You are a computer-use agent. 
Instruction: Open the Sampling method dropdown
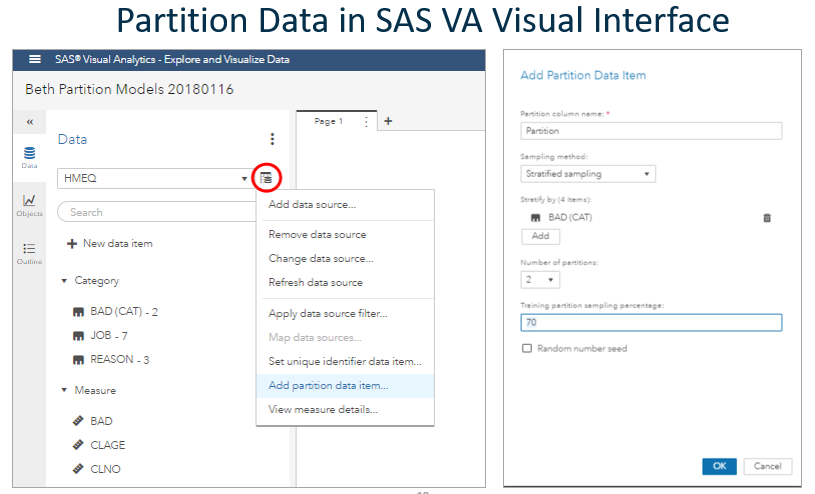tap(587, 174)
